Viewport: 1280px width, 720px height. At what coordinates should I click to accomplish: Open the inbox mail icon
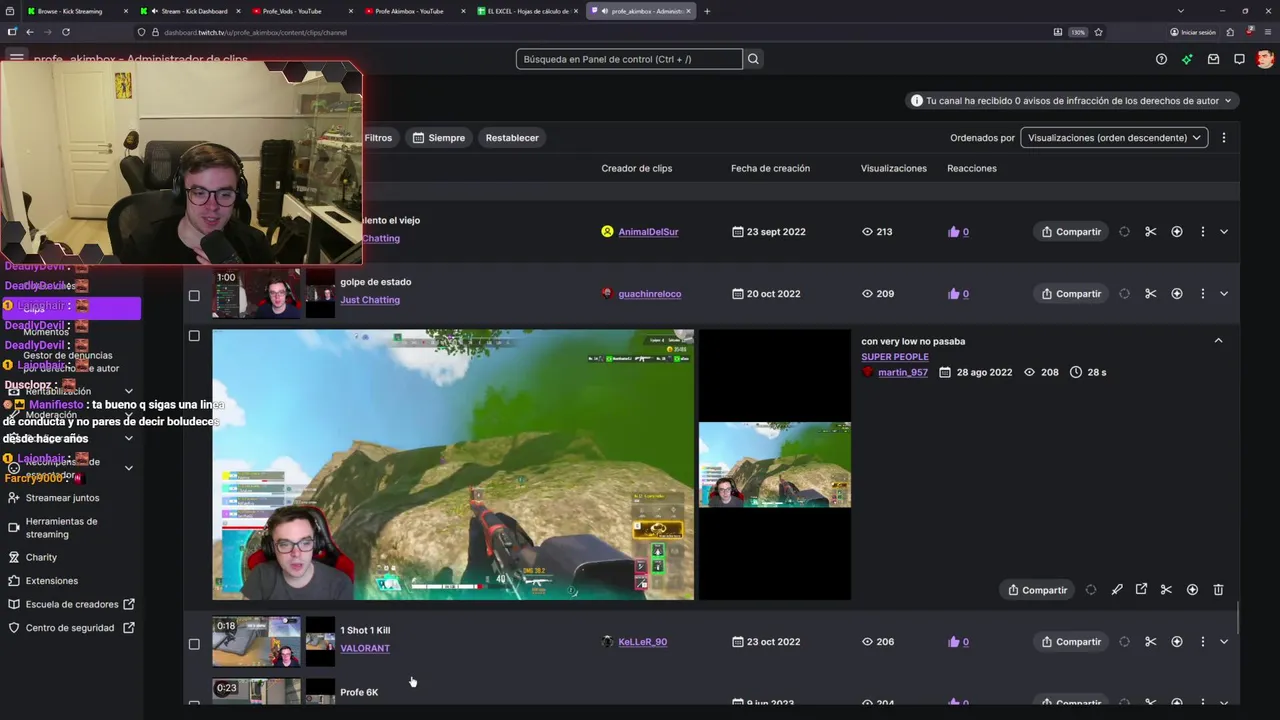(x=1213, y=59)
